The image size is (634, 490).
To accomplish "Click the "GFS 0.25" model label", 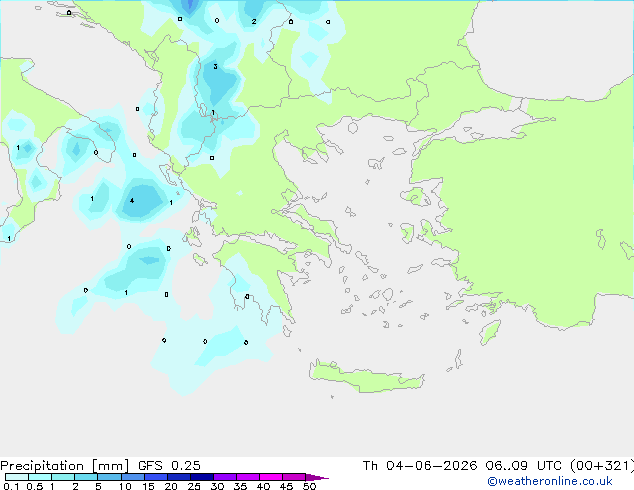I will [x=169, y=466].
